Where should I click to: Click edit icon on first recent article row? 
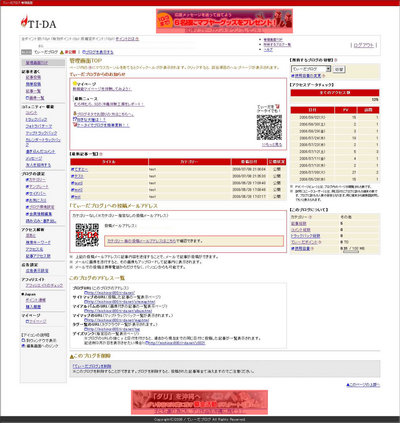pyautogui.click(x=72, y=169)
